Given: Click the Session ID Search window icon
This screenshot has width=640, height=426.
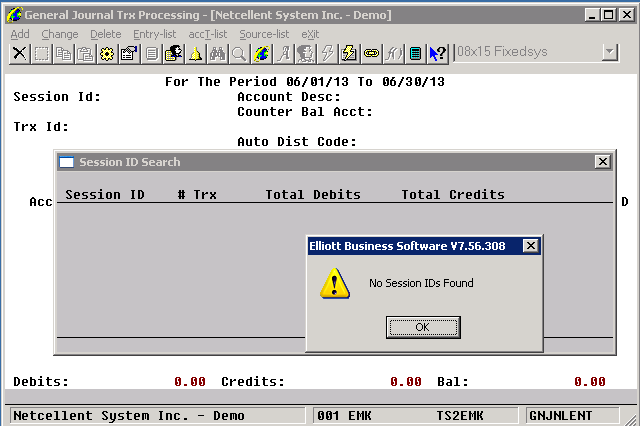Looking at the screenshot, I should (x=67, y=162).
